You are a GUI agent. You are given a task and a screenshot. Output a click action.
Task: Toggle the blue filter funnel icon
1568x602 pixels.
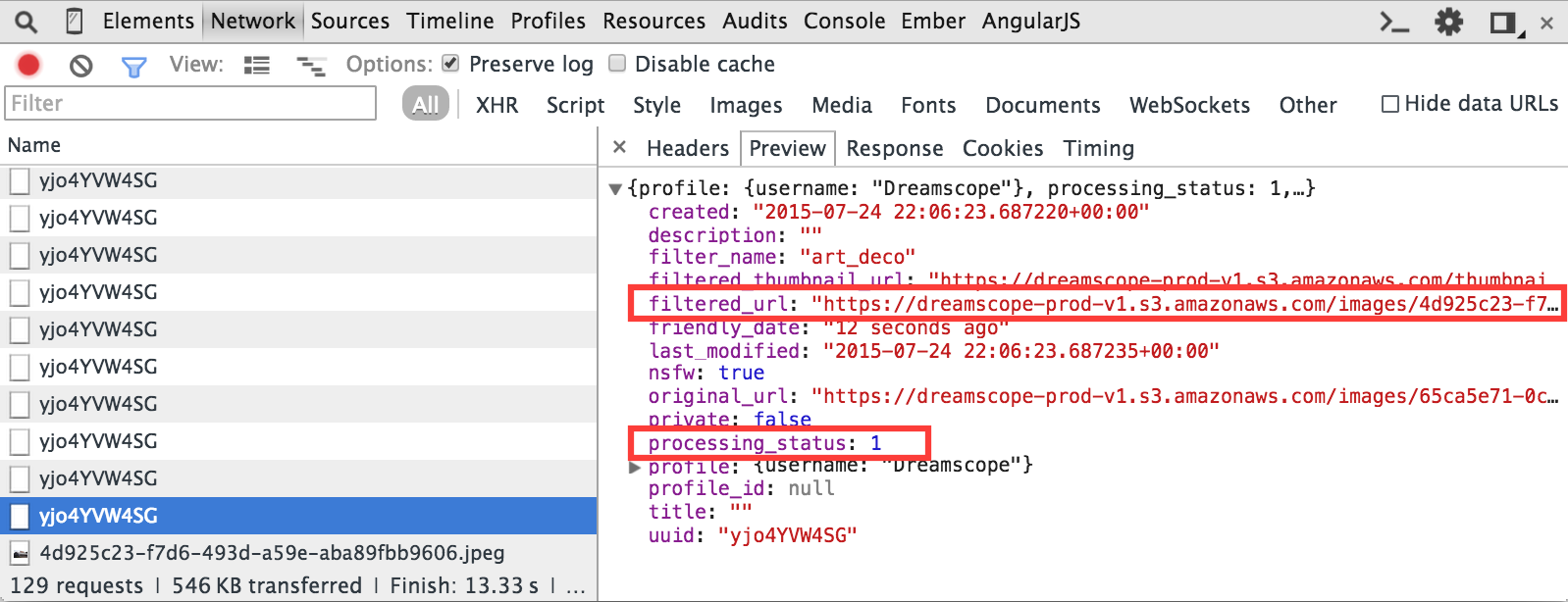point(133,66)
